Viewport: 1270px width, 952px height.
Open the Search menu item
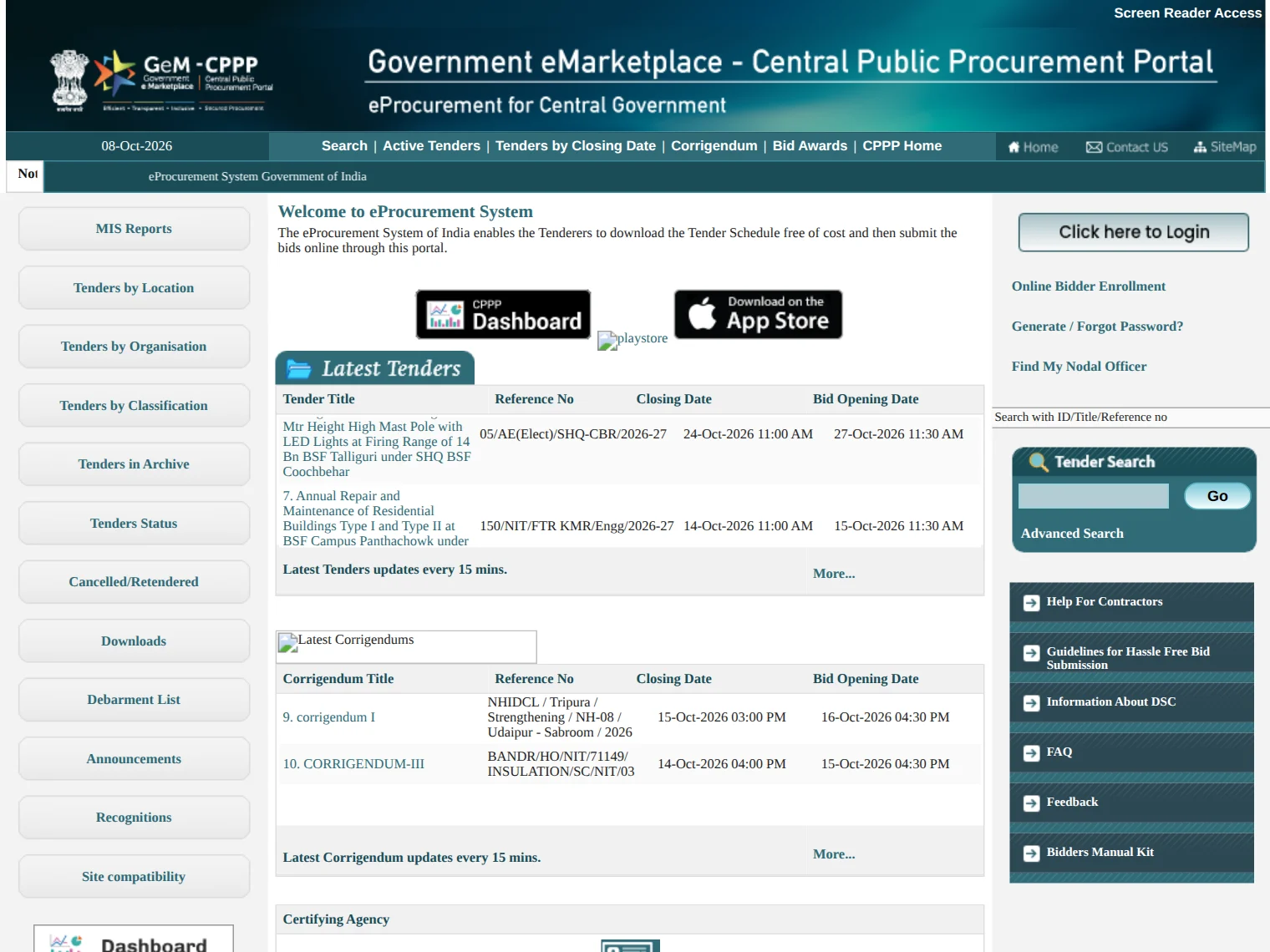click(344, 145)
